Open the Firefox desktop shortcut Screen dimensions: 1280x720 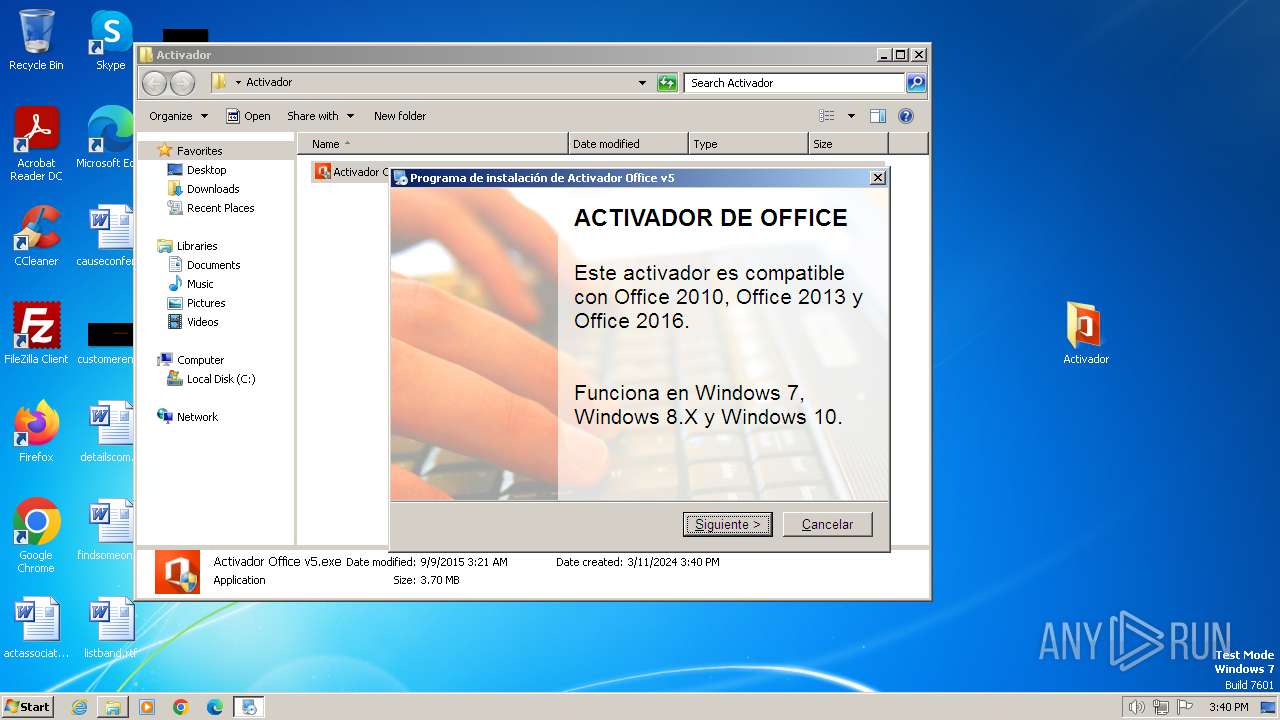(36, 432)
